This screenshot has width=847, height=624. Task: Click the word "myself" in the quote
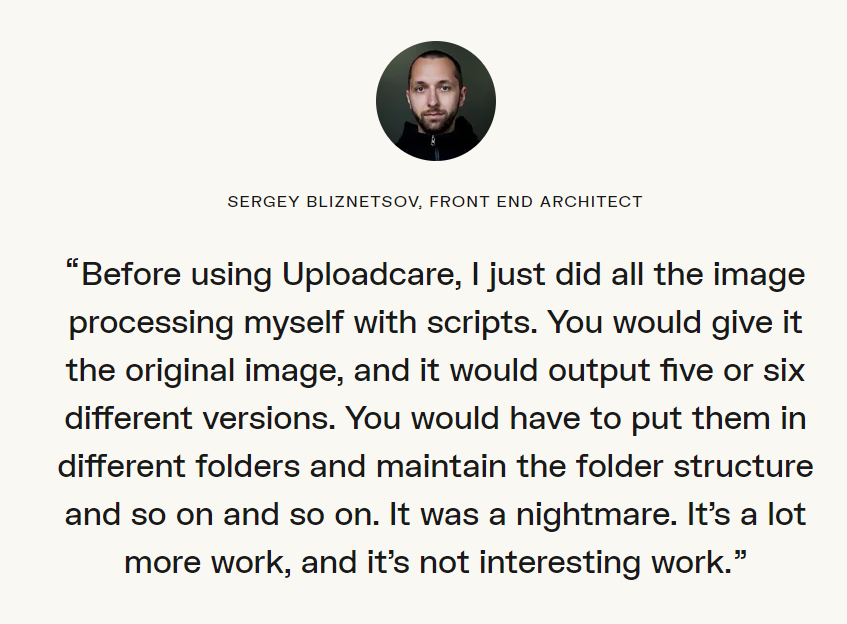(x=293, y=324)
